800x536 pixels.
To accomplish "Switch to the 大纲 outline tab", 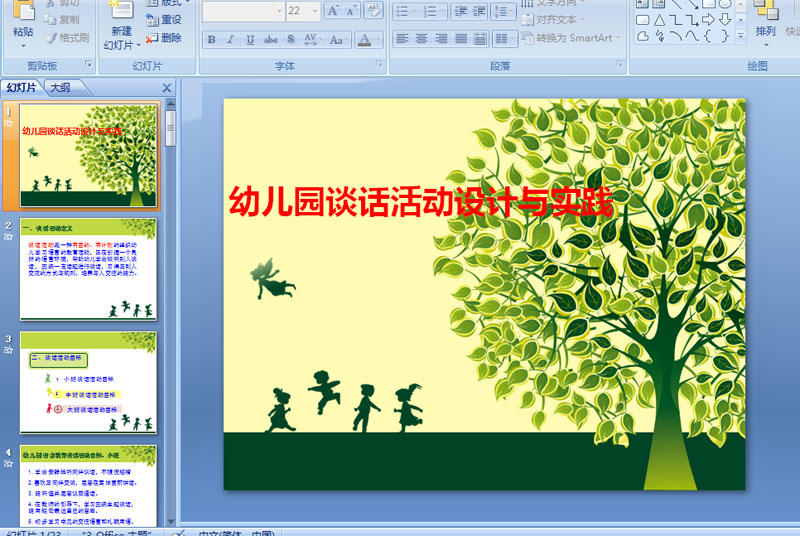I will (x=61, y=88).
